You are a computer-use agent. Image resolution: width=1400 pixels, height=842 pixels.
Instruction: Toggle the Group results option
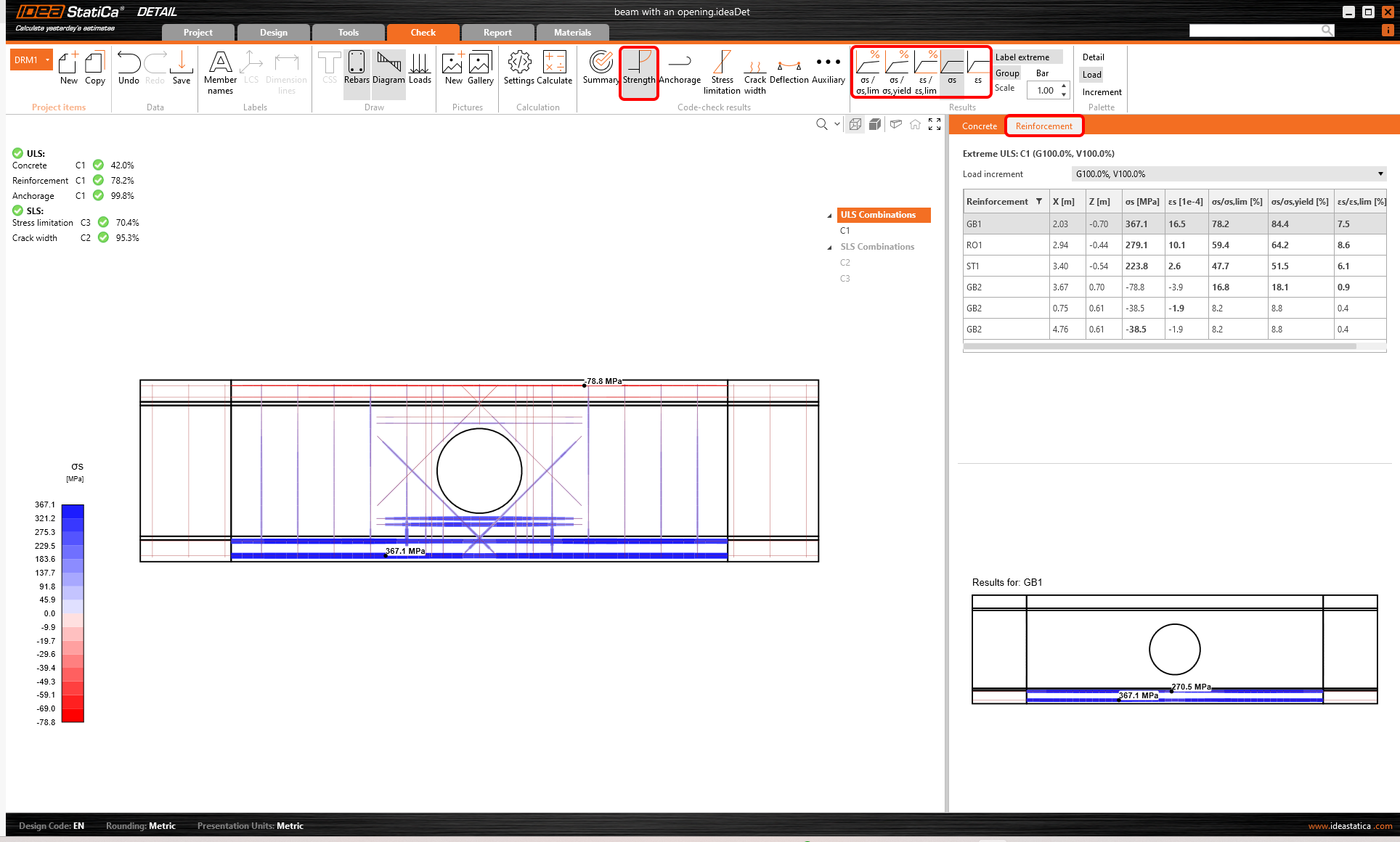(x=1007, y=73)
